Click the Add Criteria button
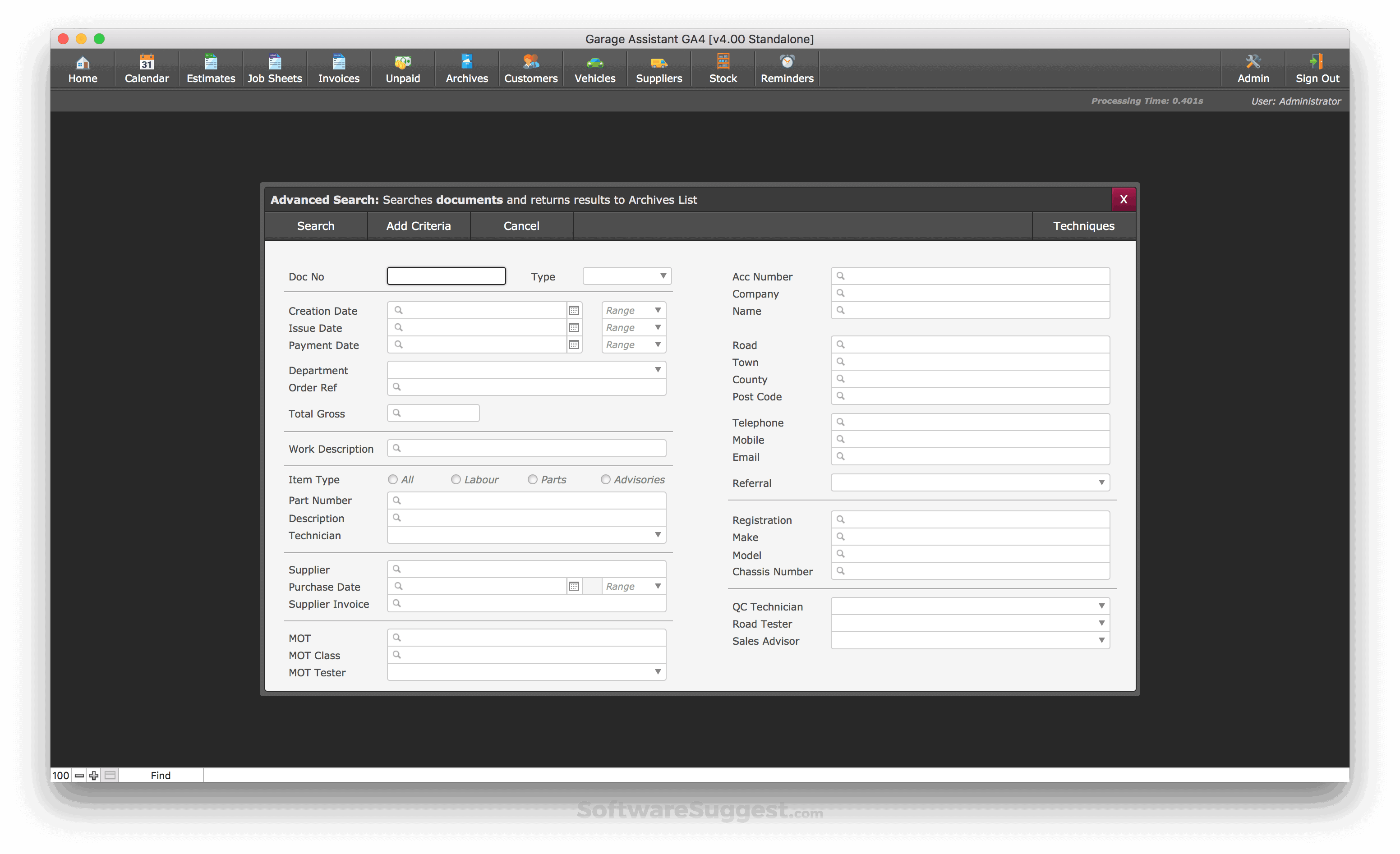The height and width of the screenshot is (854, 1400). click(x=419, y=225)
